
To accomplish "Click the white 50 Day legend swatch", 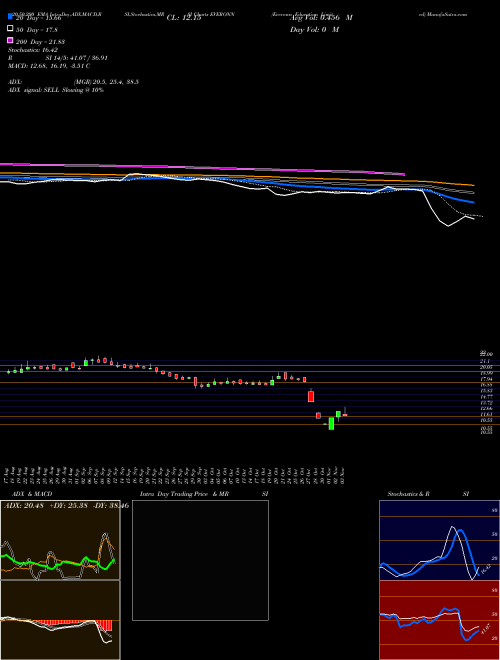I will [x=10, y=29].
